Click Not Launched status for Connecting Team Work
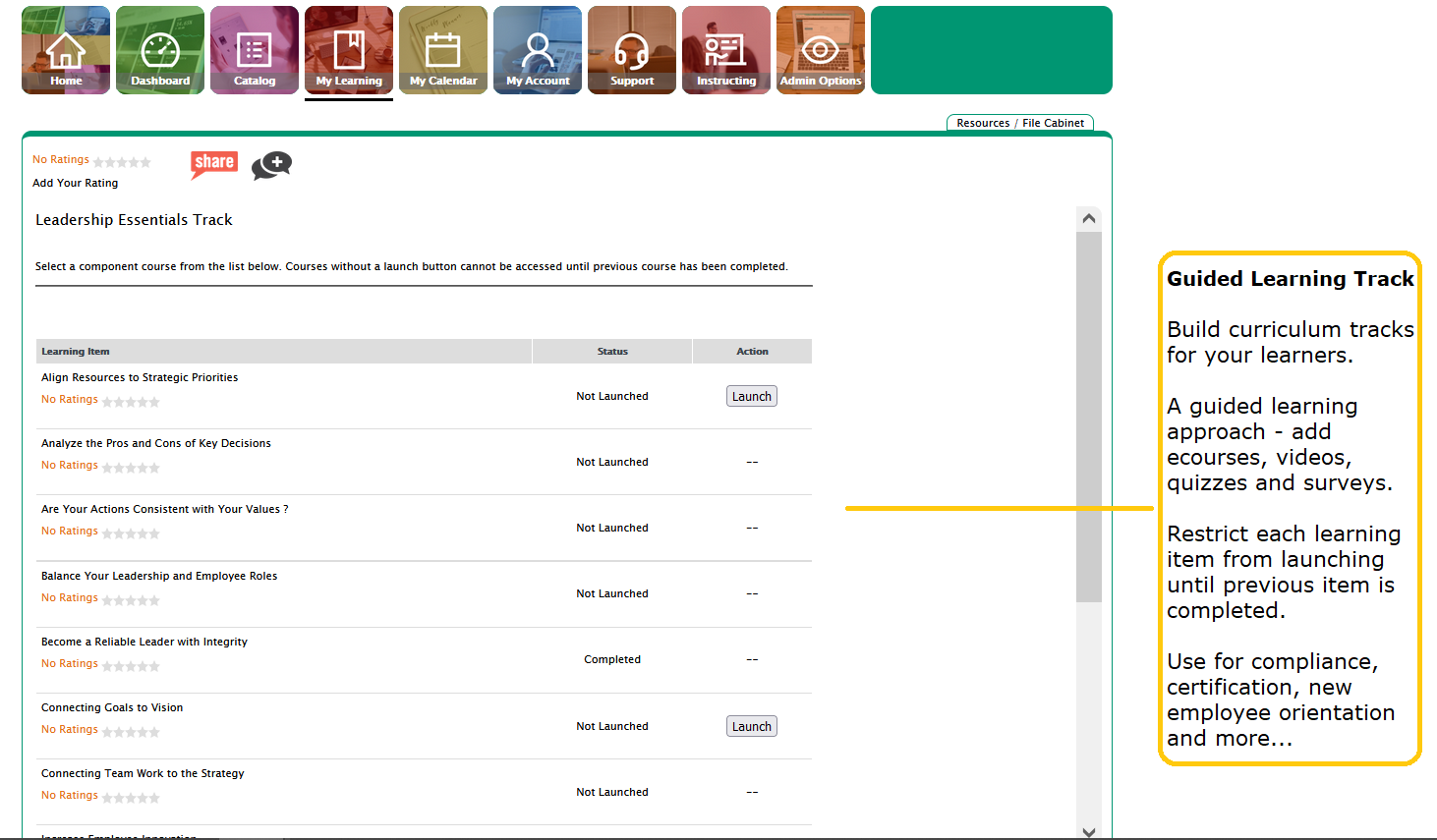Screen dimensions: 1437x840 (612, 792)
